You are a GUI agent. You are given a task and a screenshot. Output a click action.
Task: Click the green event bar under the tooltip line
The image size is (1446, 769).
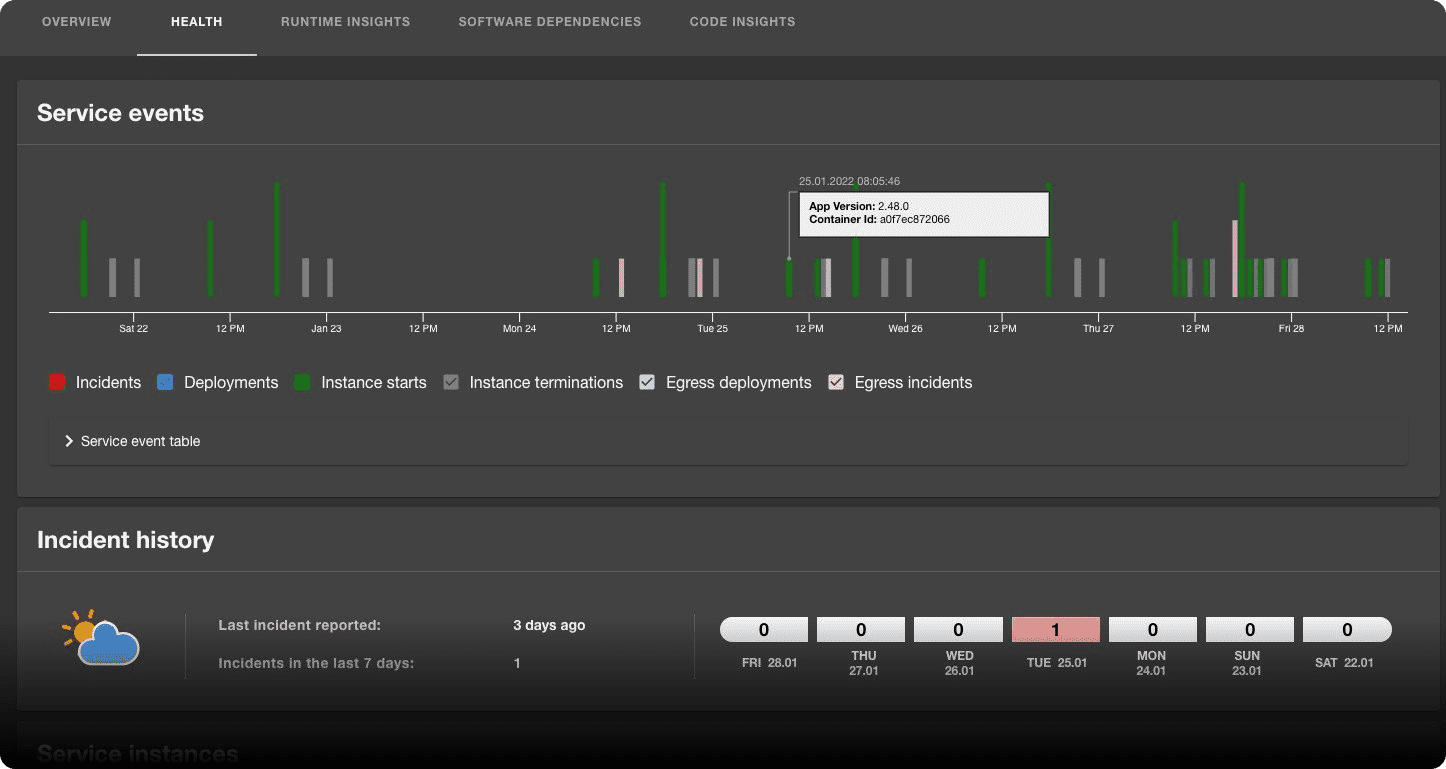789,278
